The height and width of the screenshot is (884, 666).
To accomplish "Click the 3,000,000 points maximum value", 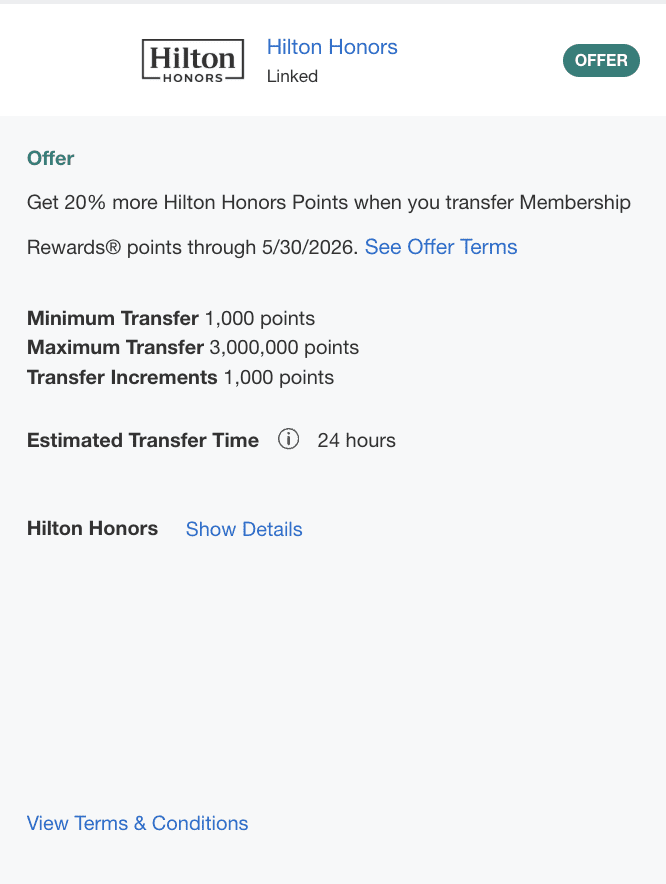I will point(284,348).
